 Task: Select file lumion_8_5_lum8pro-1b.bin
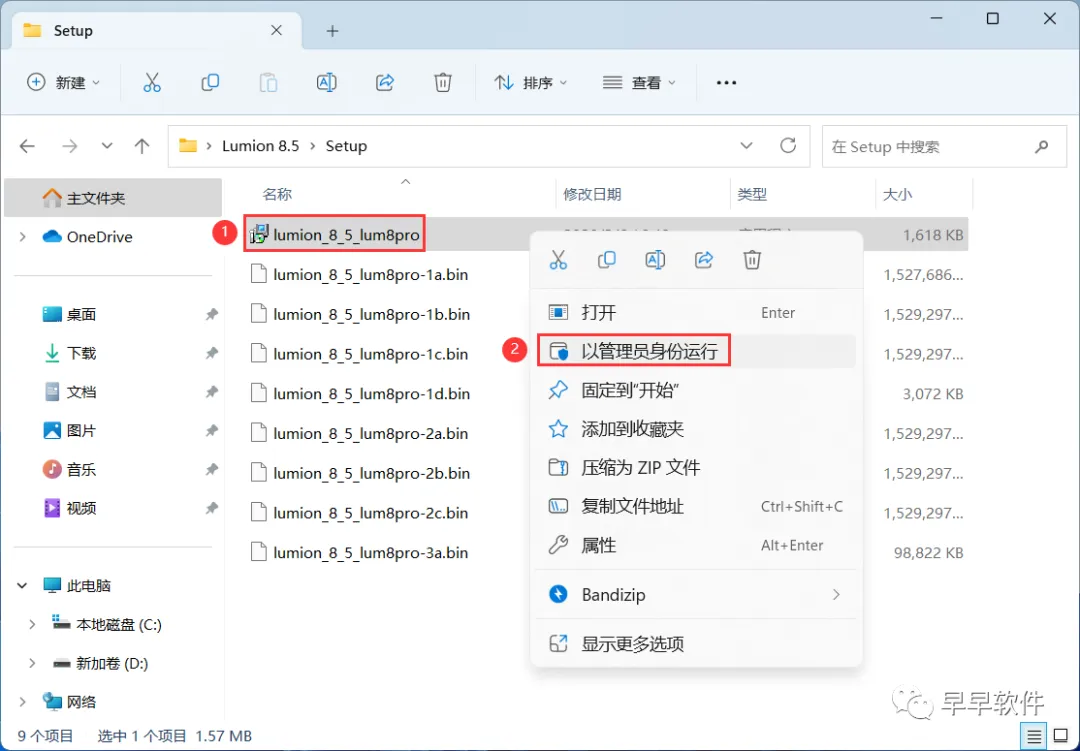(x=360, y=314)
